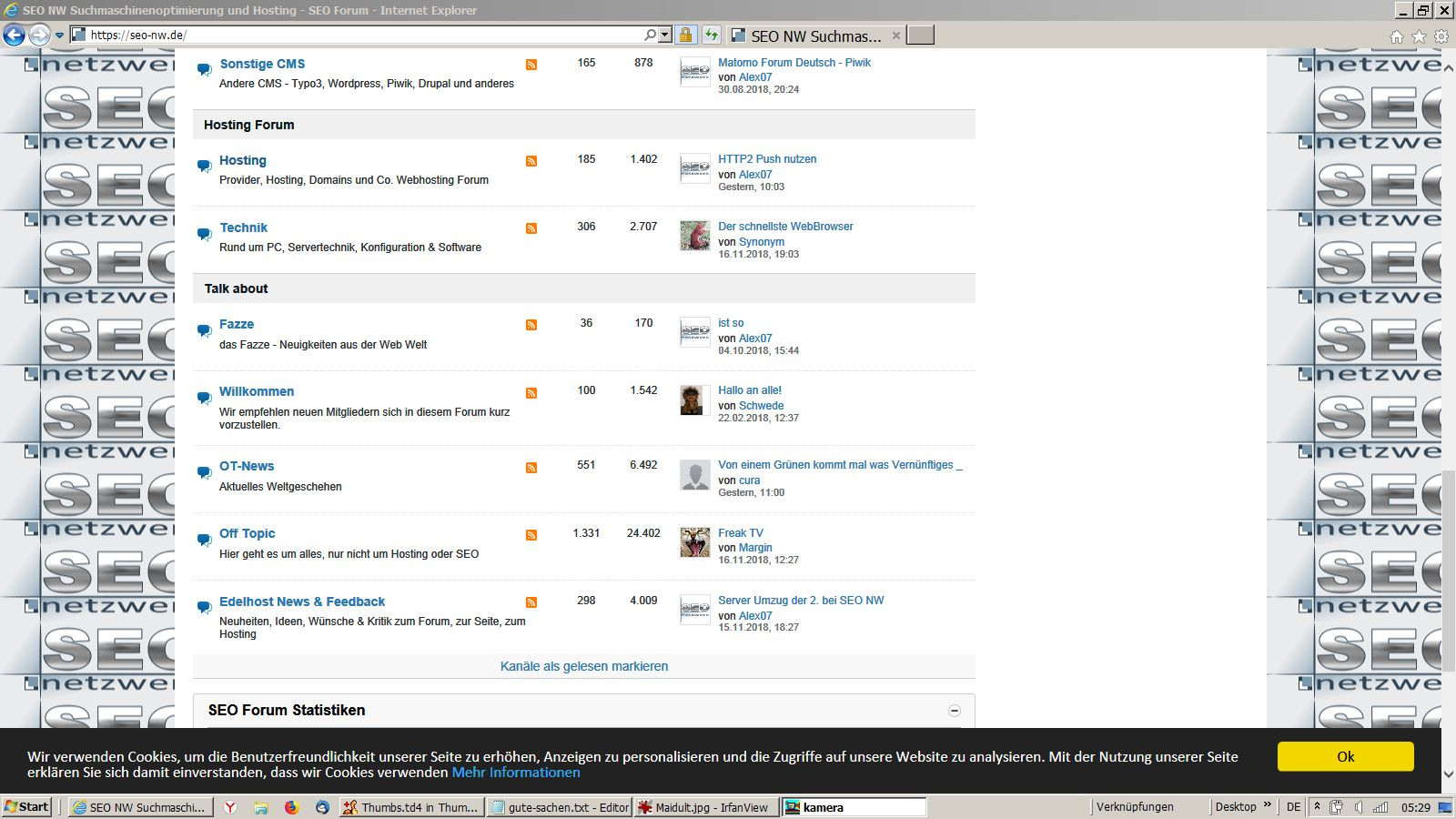Open the address bar autocomplete dropdown
The width and height of the screenshot is (1456, 819).
coord(665,35)
